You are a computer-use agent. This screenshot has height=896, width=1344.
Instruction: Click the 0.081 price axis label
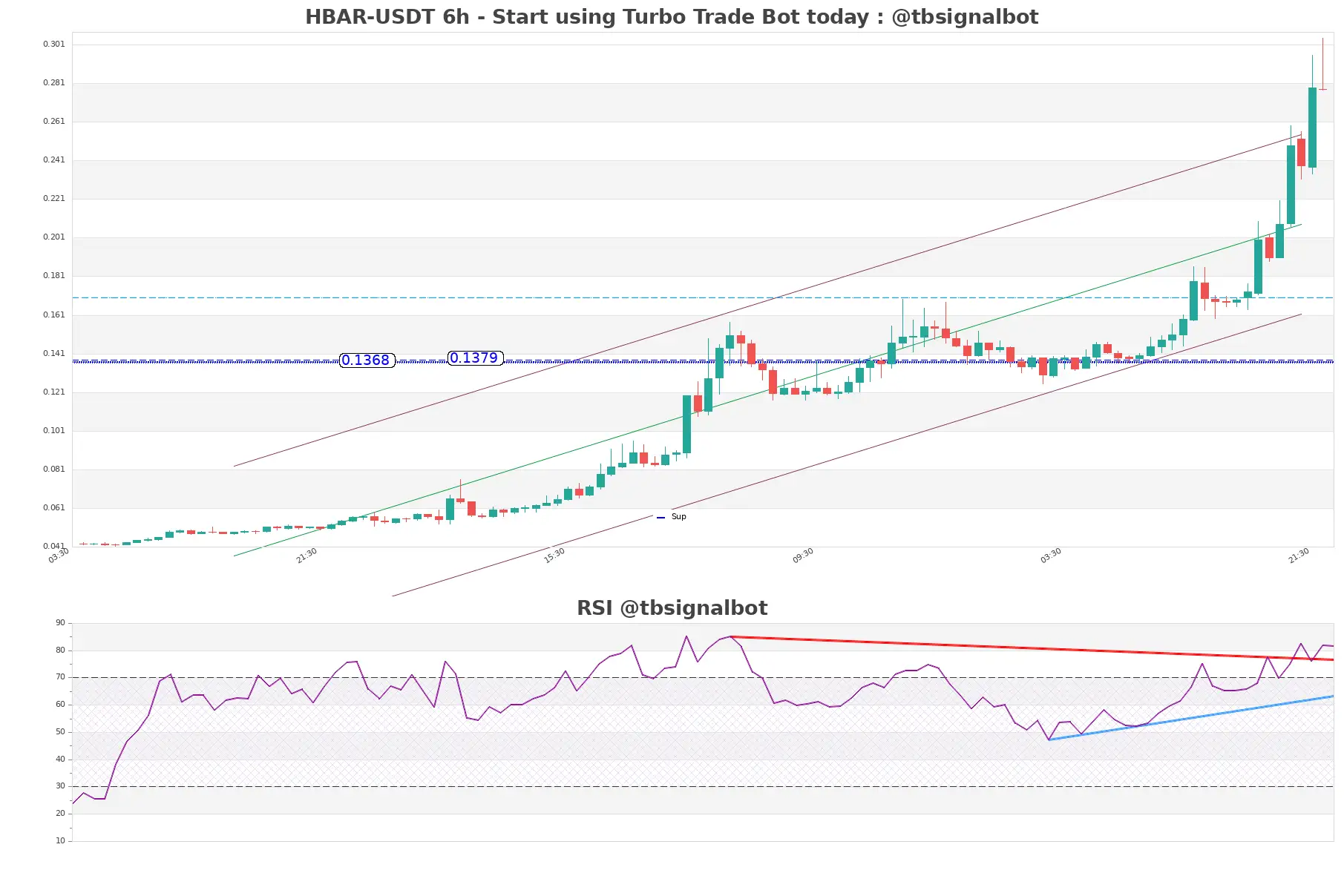coord(53,470)
